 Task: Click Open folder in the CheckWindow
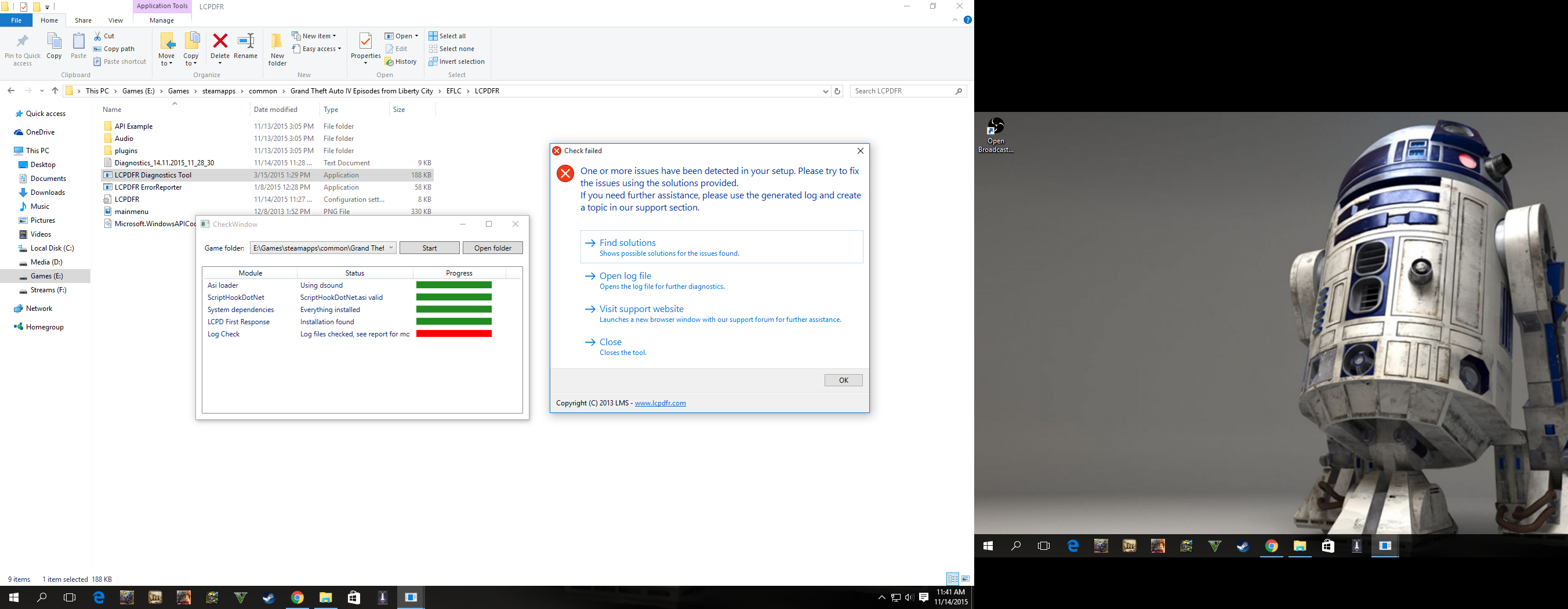click(493, 248)
